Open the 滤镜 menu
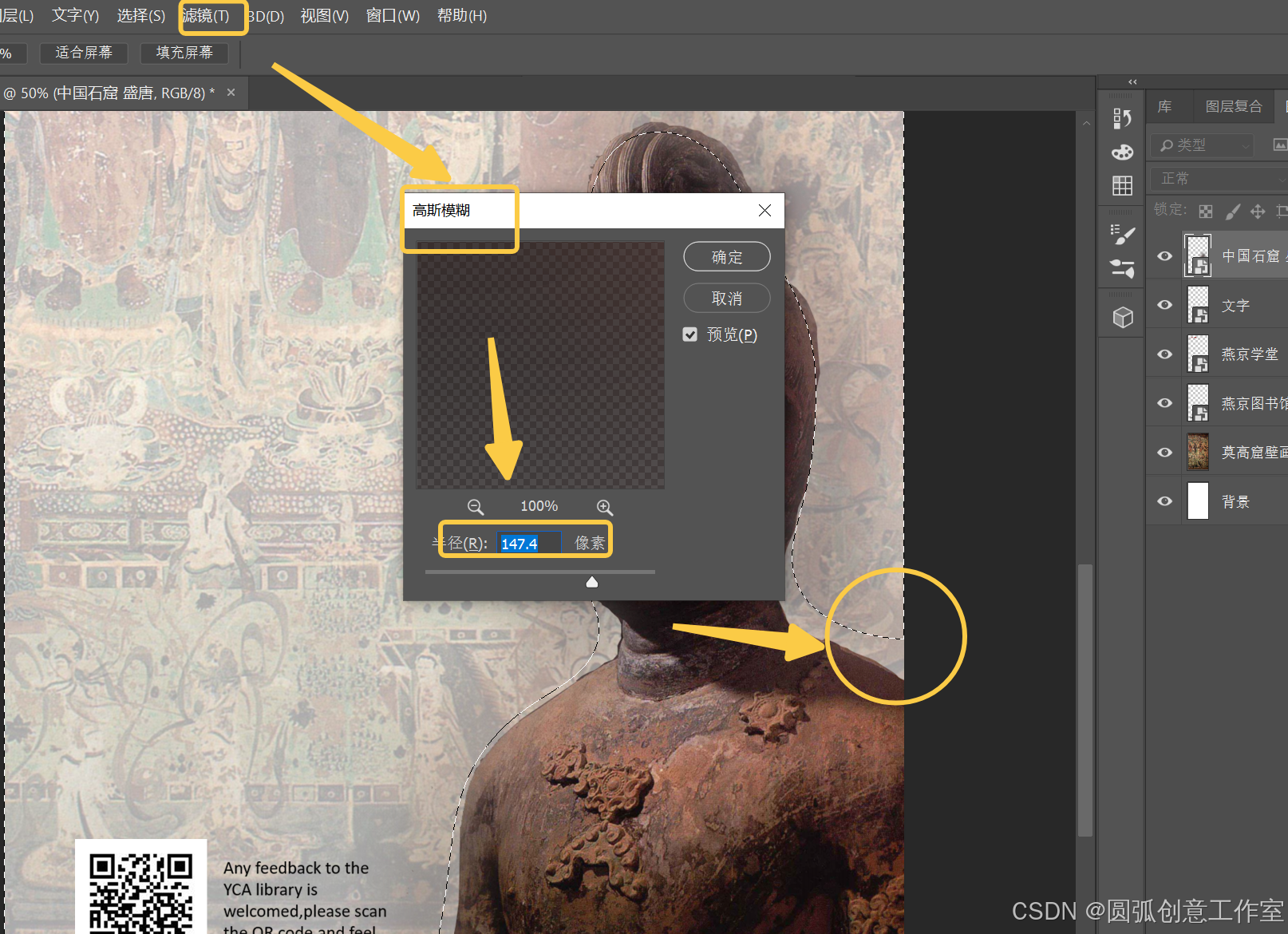The image size is (1288, 934). [x=206, y=16]
